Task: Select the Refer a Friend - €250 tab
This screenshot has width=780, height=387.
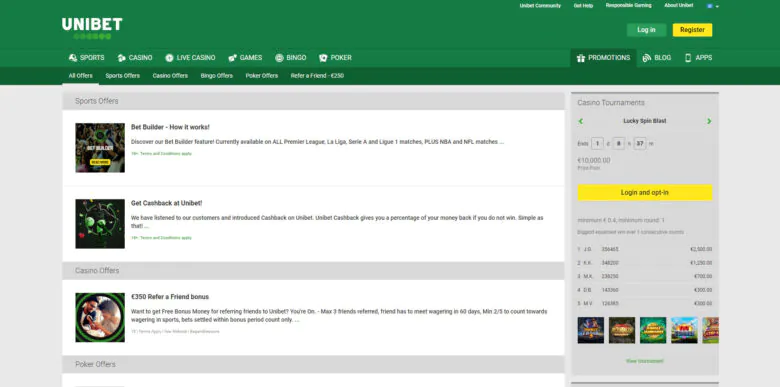Action: 317,76
